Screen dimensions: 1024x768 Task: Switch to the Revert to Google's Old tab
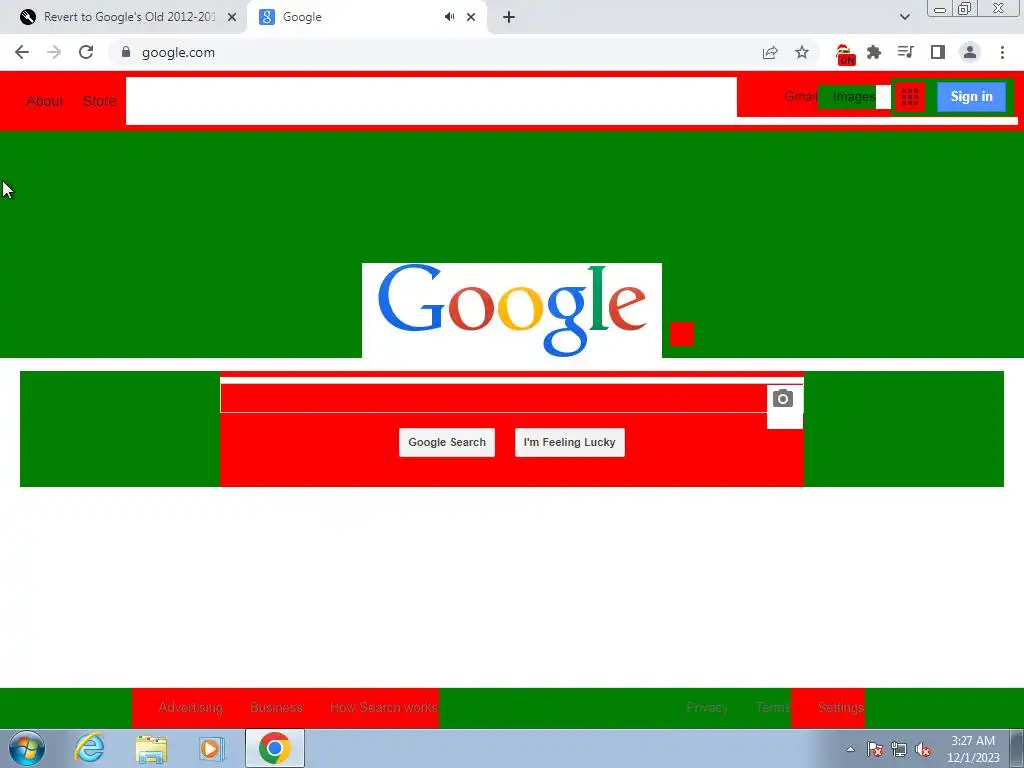[123, 17]
